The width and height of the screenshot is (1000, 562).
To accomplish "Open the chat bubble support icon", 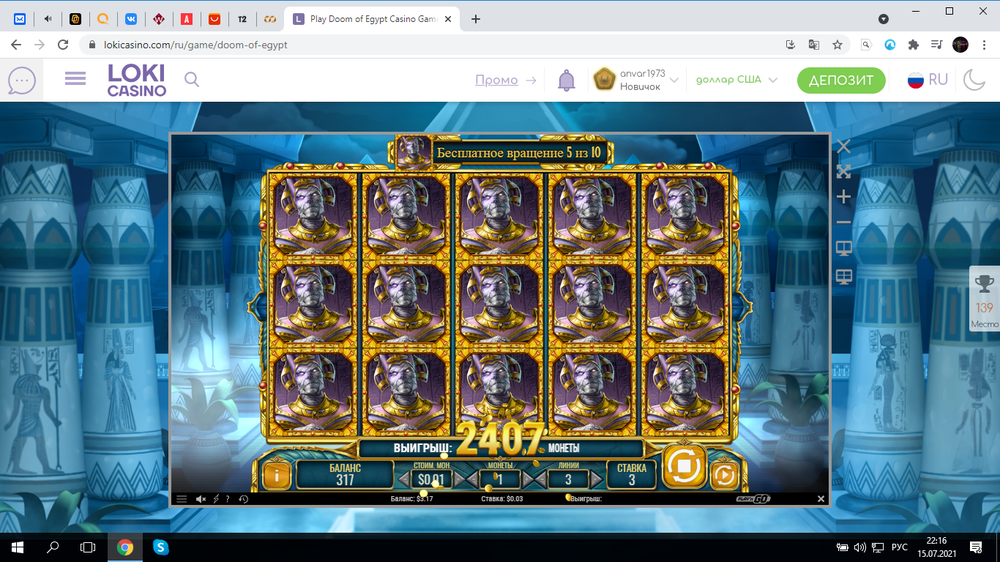I will tap(22, 80).
